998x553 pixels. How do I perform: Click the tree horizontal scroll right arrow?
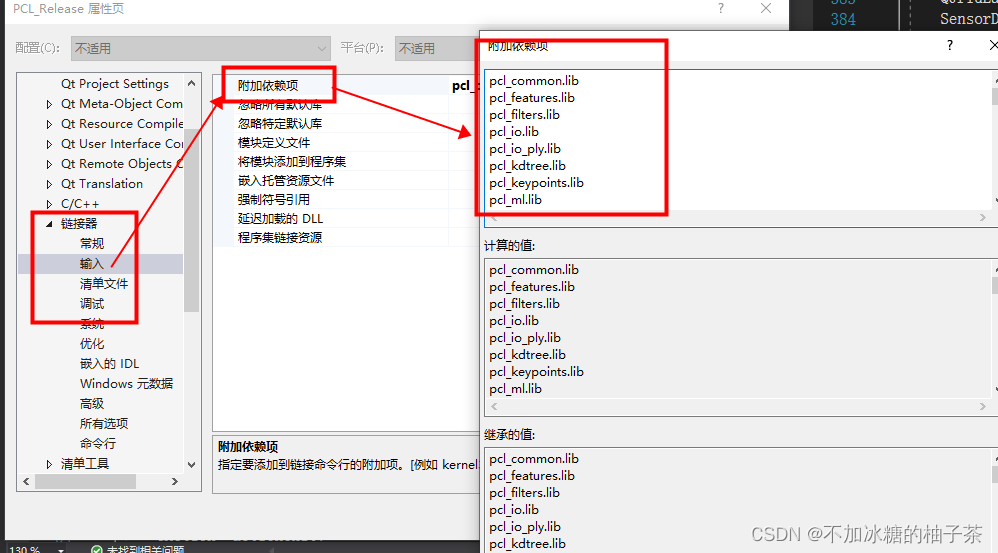tap(175, 482)
